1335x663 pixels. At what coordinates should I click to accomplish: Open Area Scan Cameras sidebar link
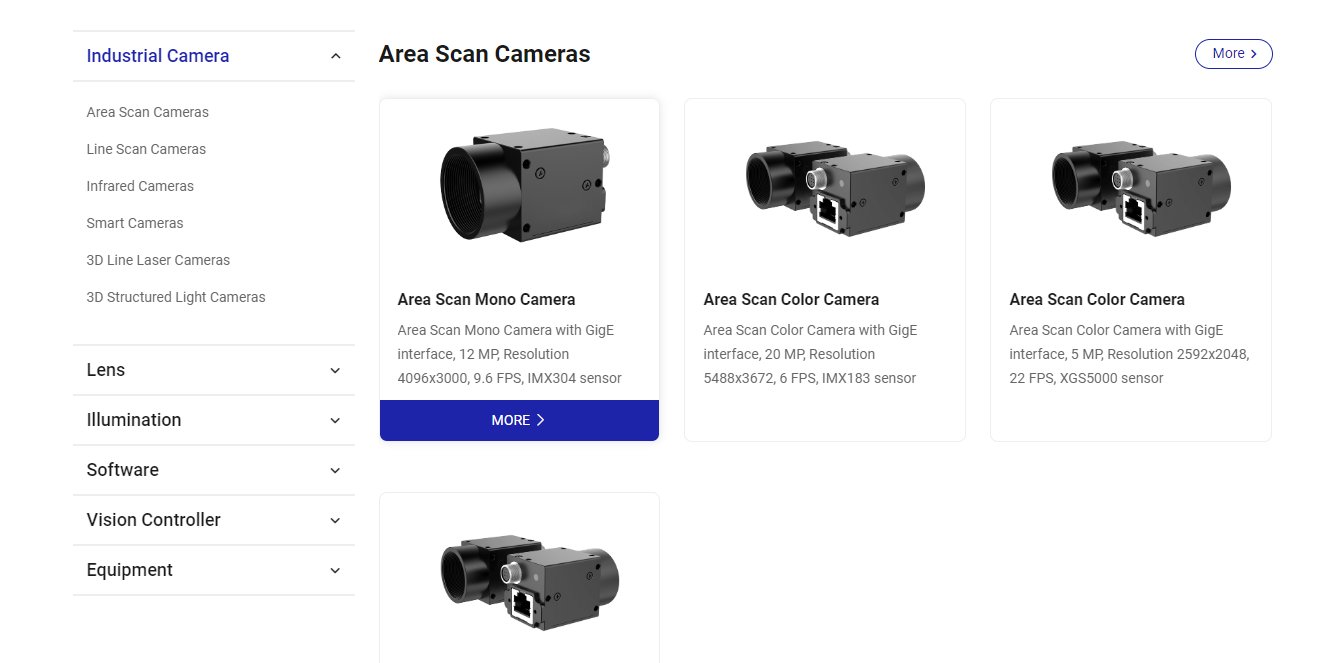click(x=148, y=112)
